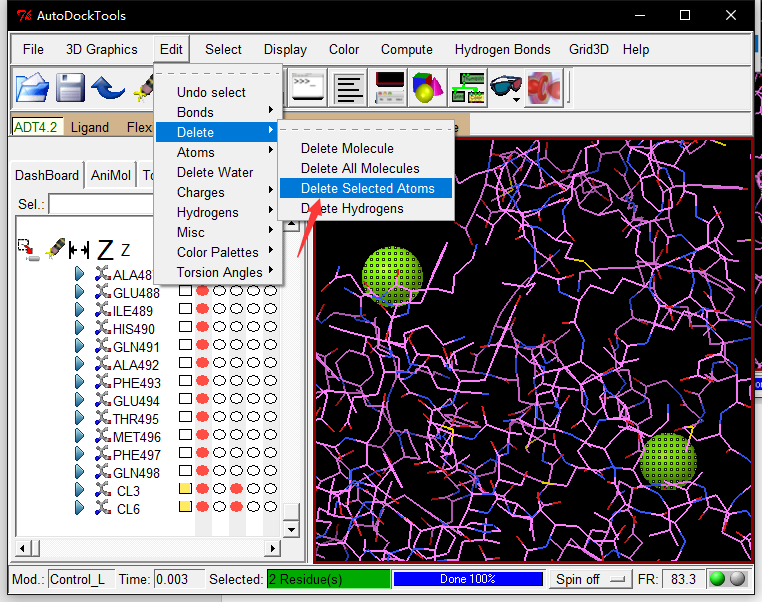Click the horizontal scrollbar right arrow
This screenshot has height=602, width=762.
[x=272, y=549]
